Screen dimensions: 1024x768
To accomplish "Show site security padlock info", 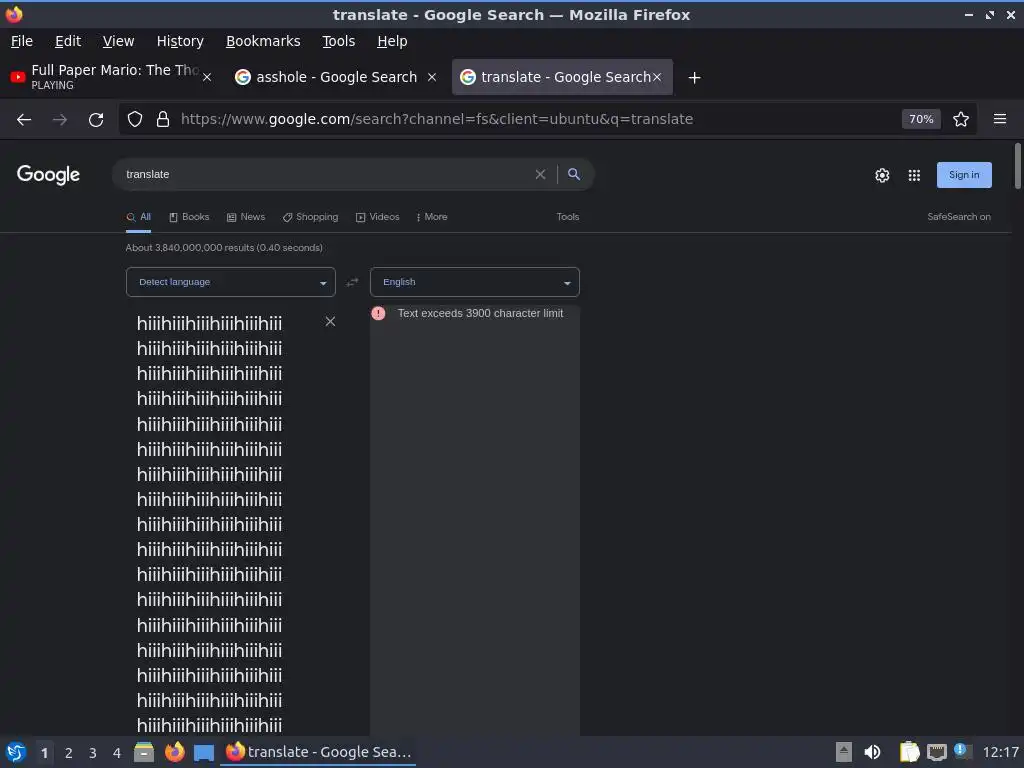I will (163, 120).
